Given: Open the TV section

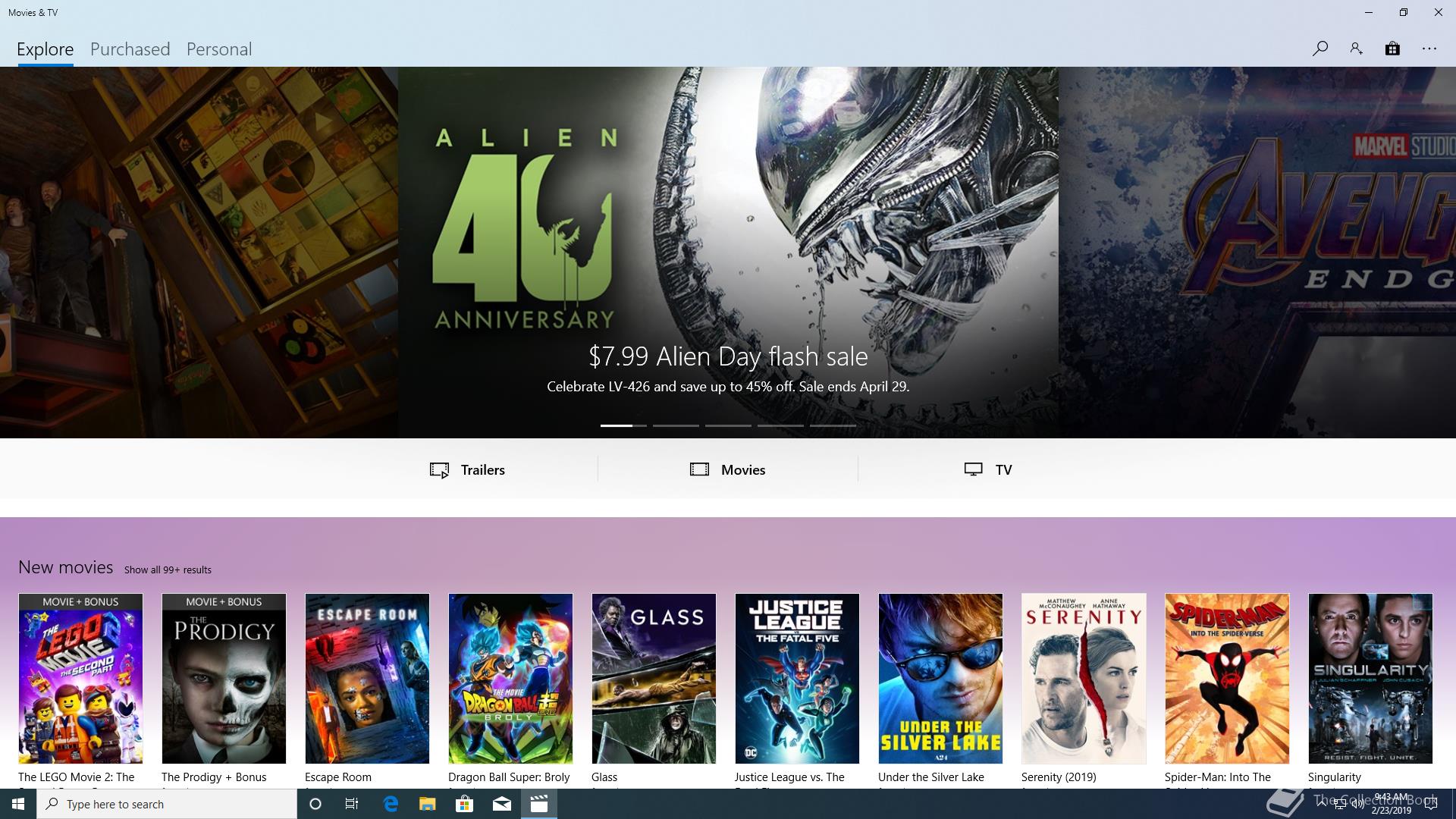Looking at the screenshot, I should pyautogui.click(x=988, y=469).
